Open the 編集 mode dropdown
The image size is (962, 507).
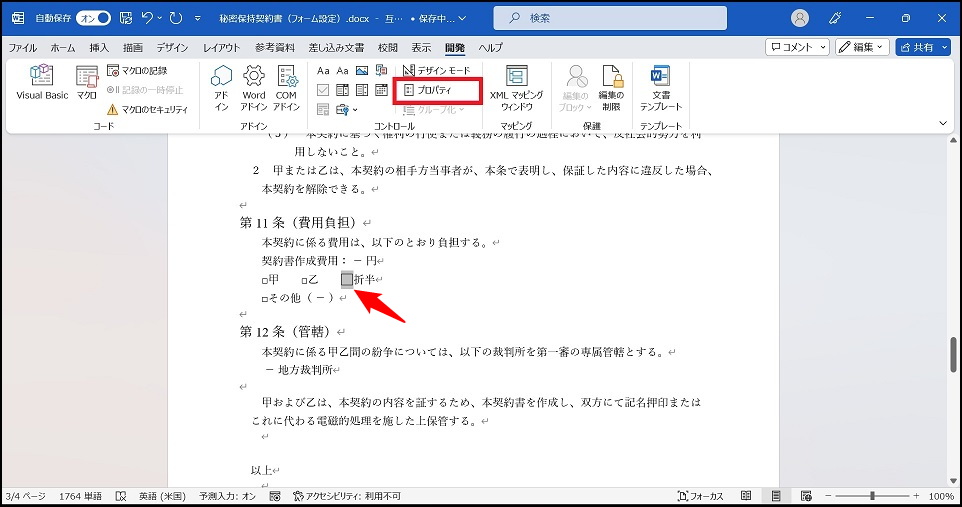[x=862, y=47]
